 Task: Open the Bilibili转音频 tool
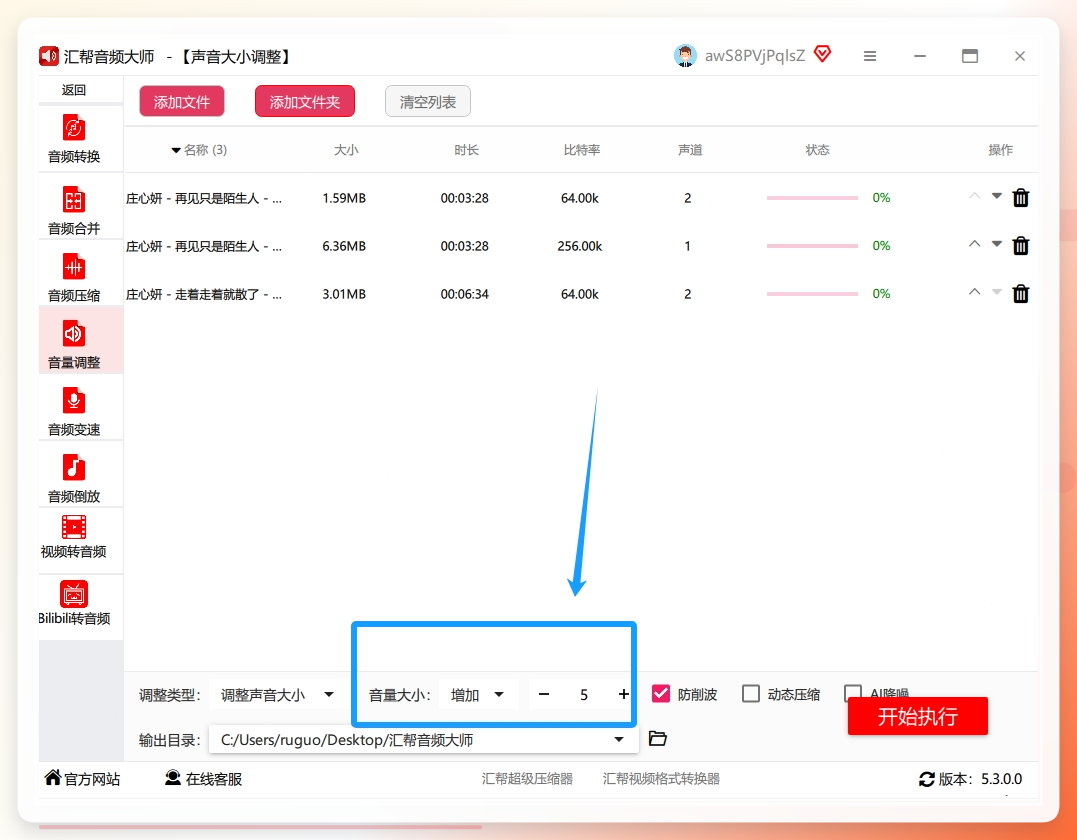pos(74,603)
